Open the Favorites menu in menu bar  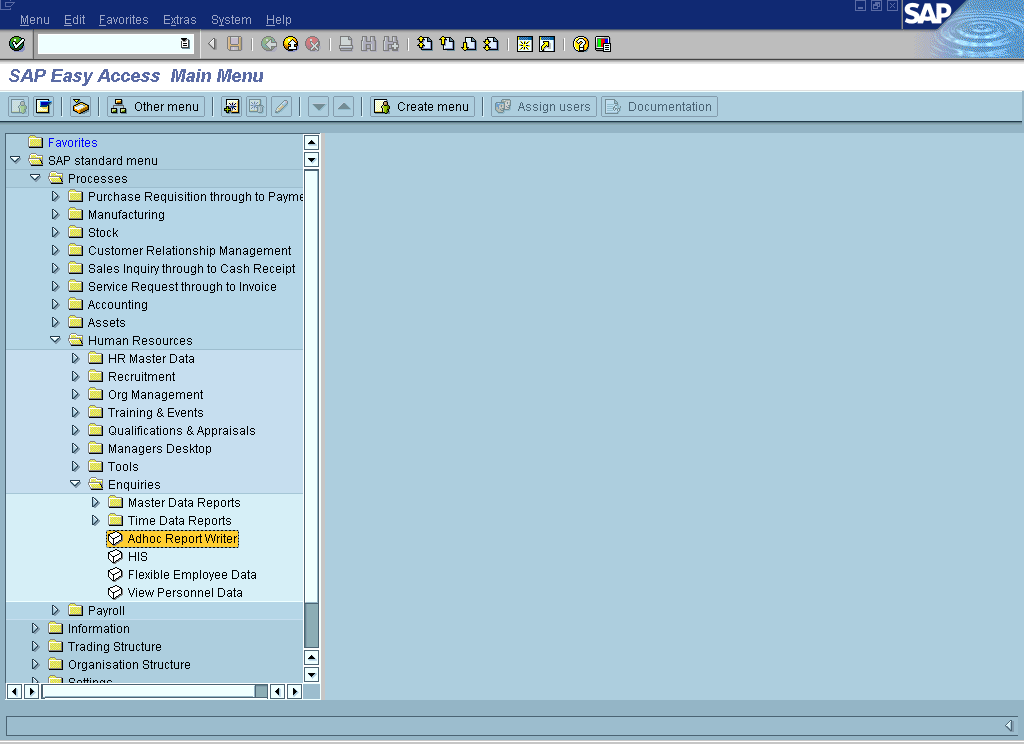123,20
